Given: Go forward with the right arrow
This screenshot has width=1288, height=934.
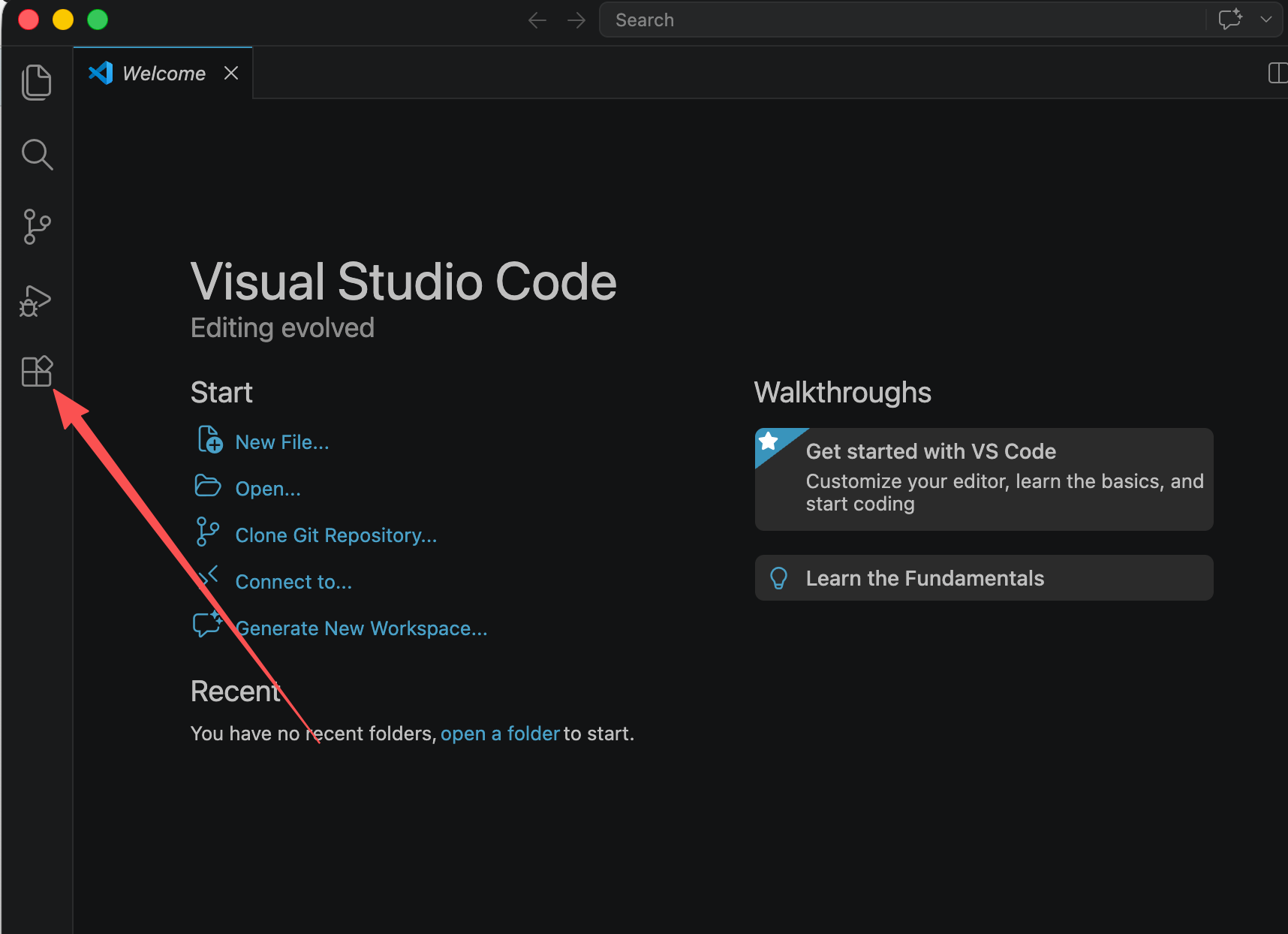Looking at the screenshot, I should pyautogui.click(x=576, y=20).
